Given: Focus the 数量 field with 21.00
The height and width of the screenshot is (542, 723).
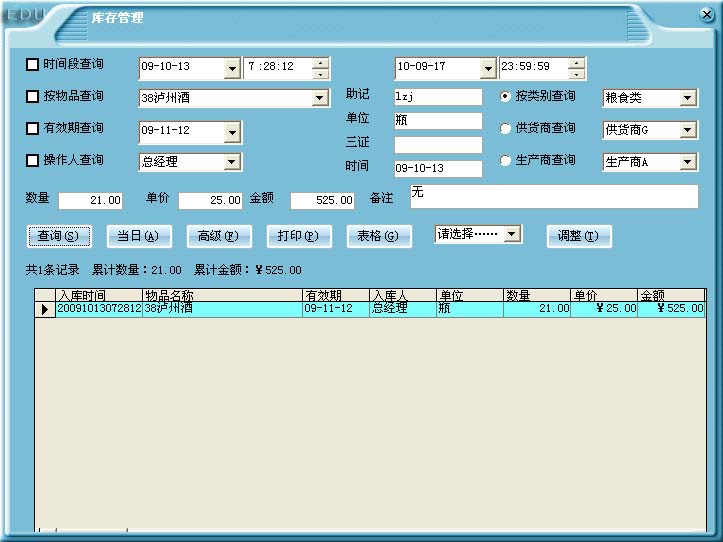Looking at the screenshot, I should click(x=90, y=201).
